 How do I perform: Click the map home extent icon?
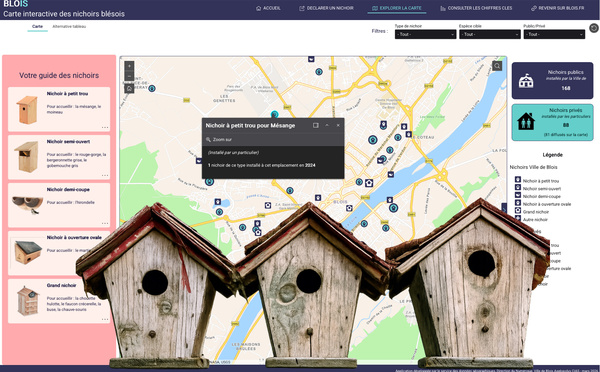coord(129,89)
